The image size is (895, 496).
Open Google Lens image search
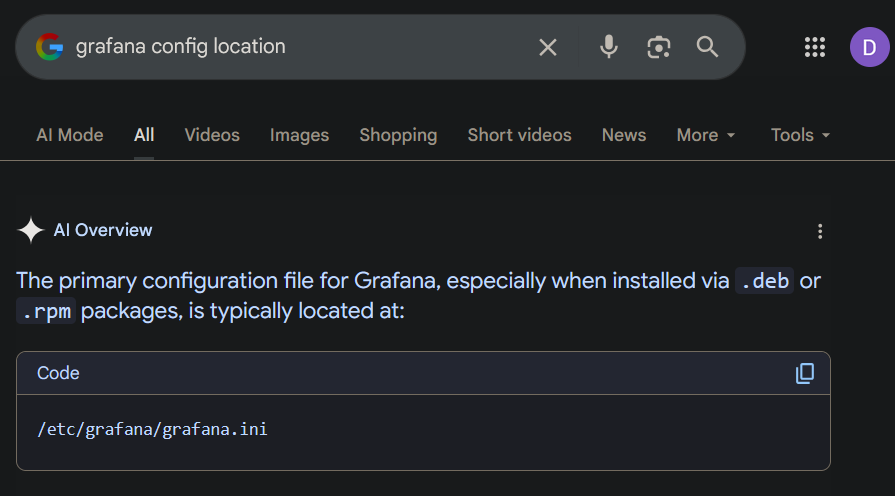(x=658, y=47)
